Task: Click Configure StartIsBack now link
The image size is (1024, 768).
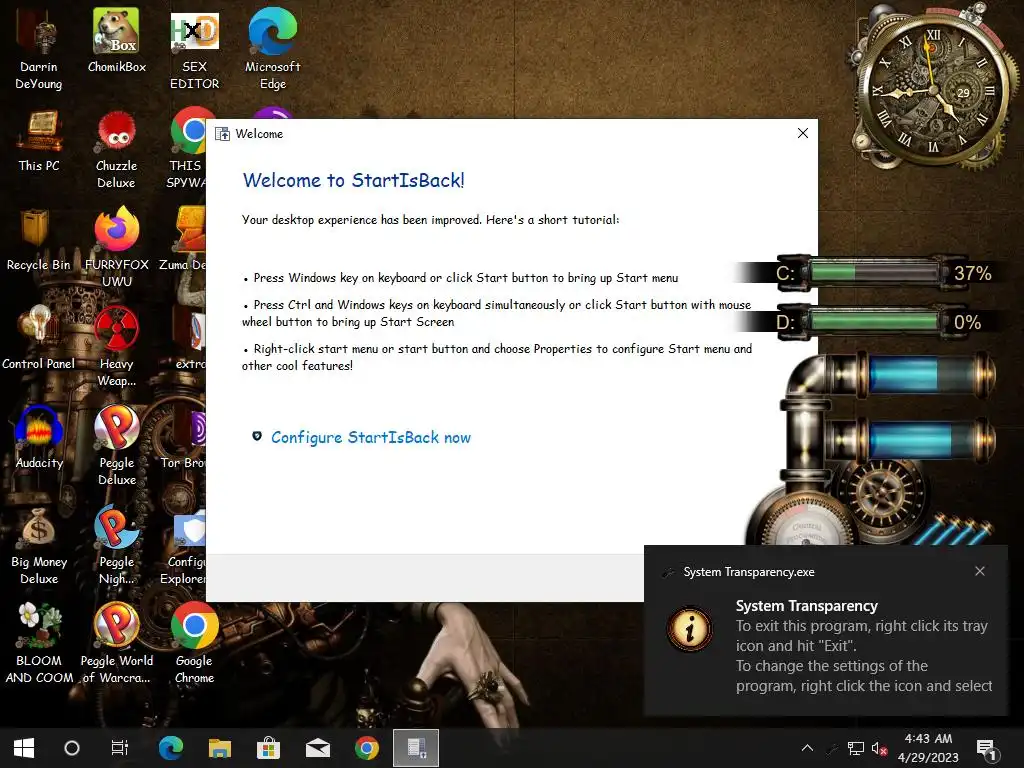Action: tap(370, 438)
